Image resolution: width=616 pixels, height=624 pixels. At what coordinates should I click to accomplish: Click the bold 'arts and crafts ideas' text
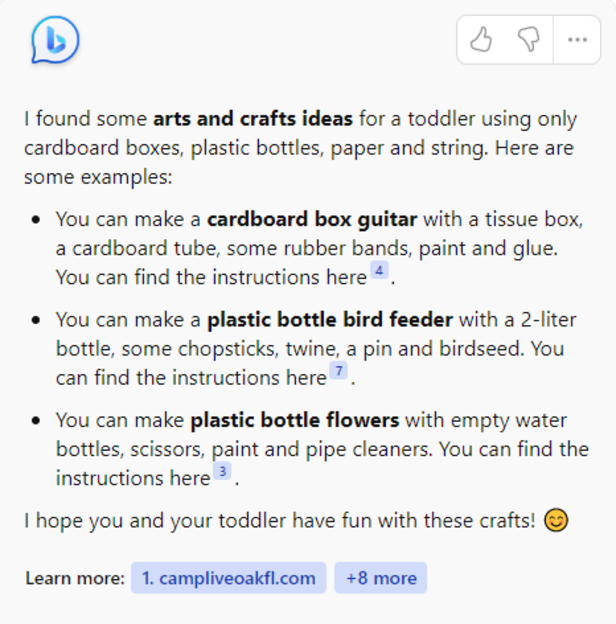(252, 120)
